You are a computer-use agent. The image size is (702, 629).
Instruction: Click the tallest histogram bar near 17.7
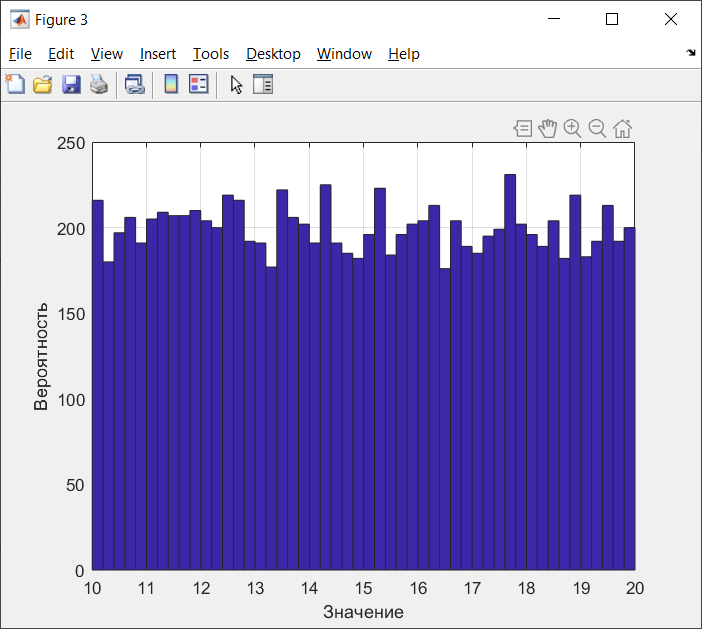(510, 372)
